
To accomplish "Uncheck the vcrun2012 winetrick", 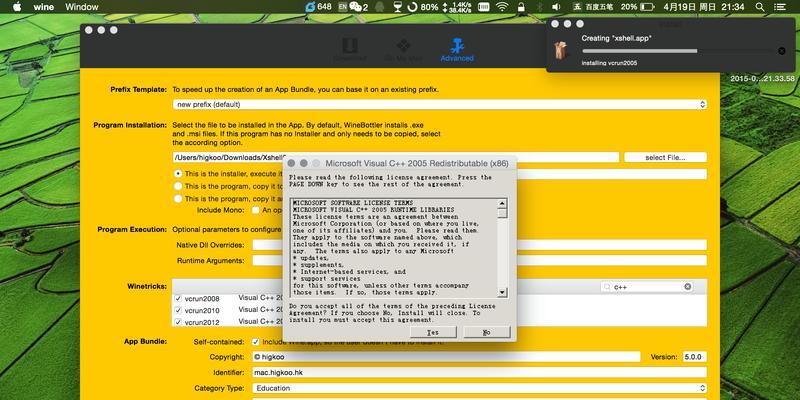I will point(178,322).
